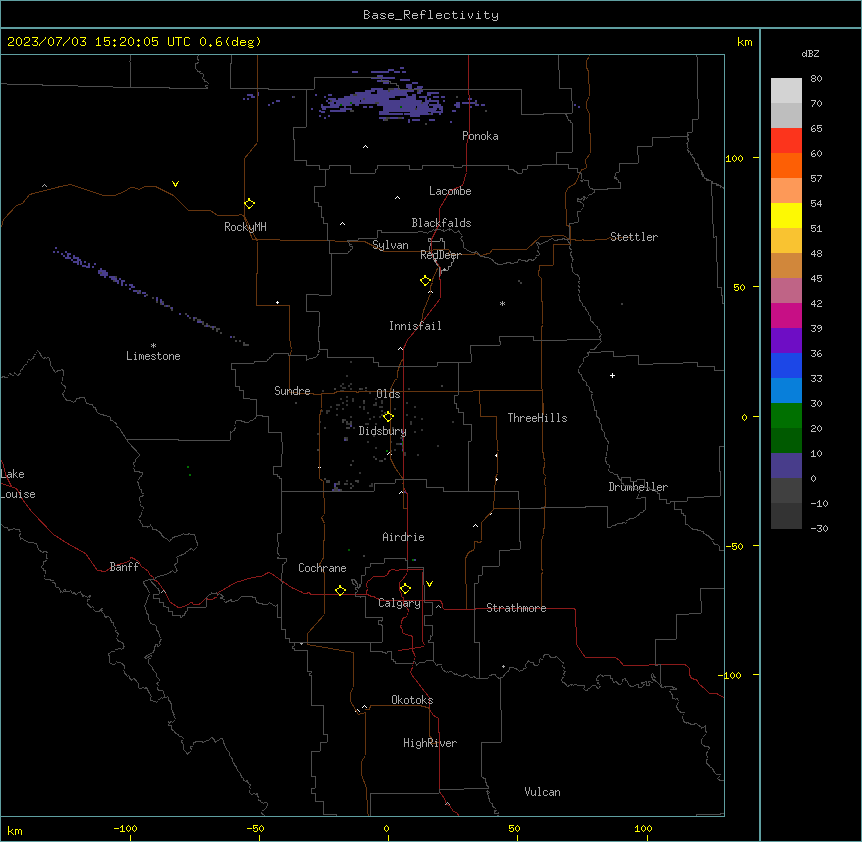Click the Blackfalds town label
Viewport: 862px width, 842px height.
pyautogui.click(x=441, y=223)
